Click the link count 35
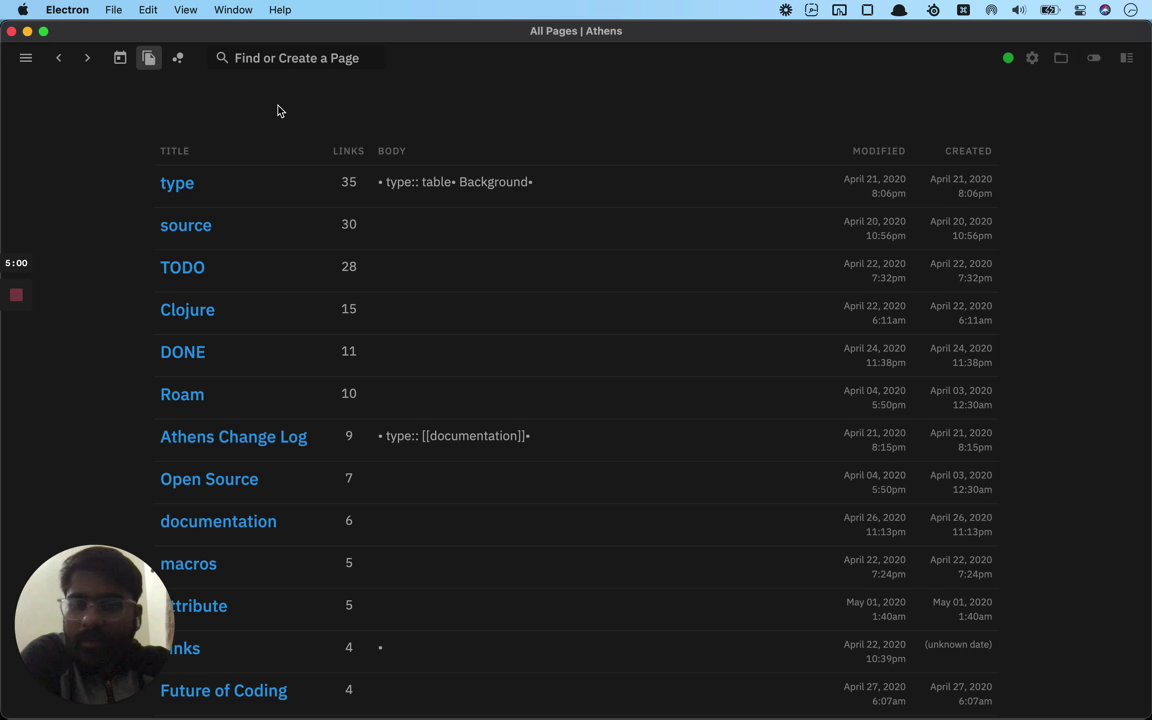Image resolution: width=1152 pixels, height=720 pixels. tap(348, 182)
